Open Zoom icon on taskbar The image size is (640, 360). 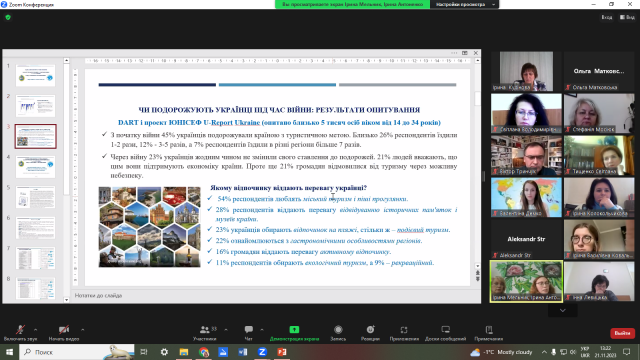tap(262, 352)
